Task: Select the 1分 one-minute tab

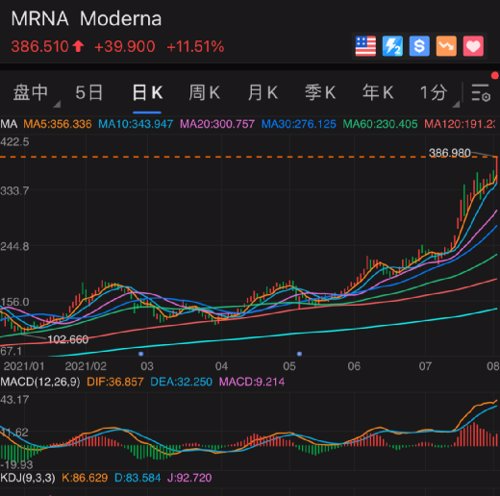Action: [x=433, y=93]
